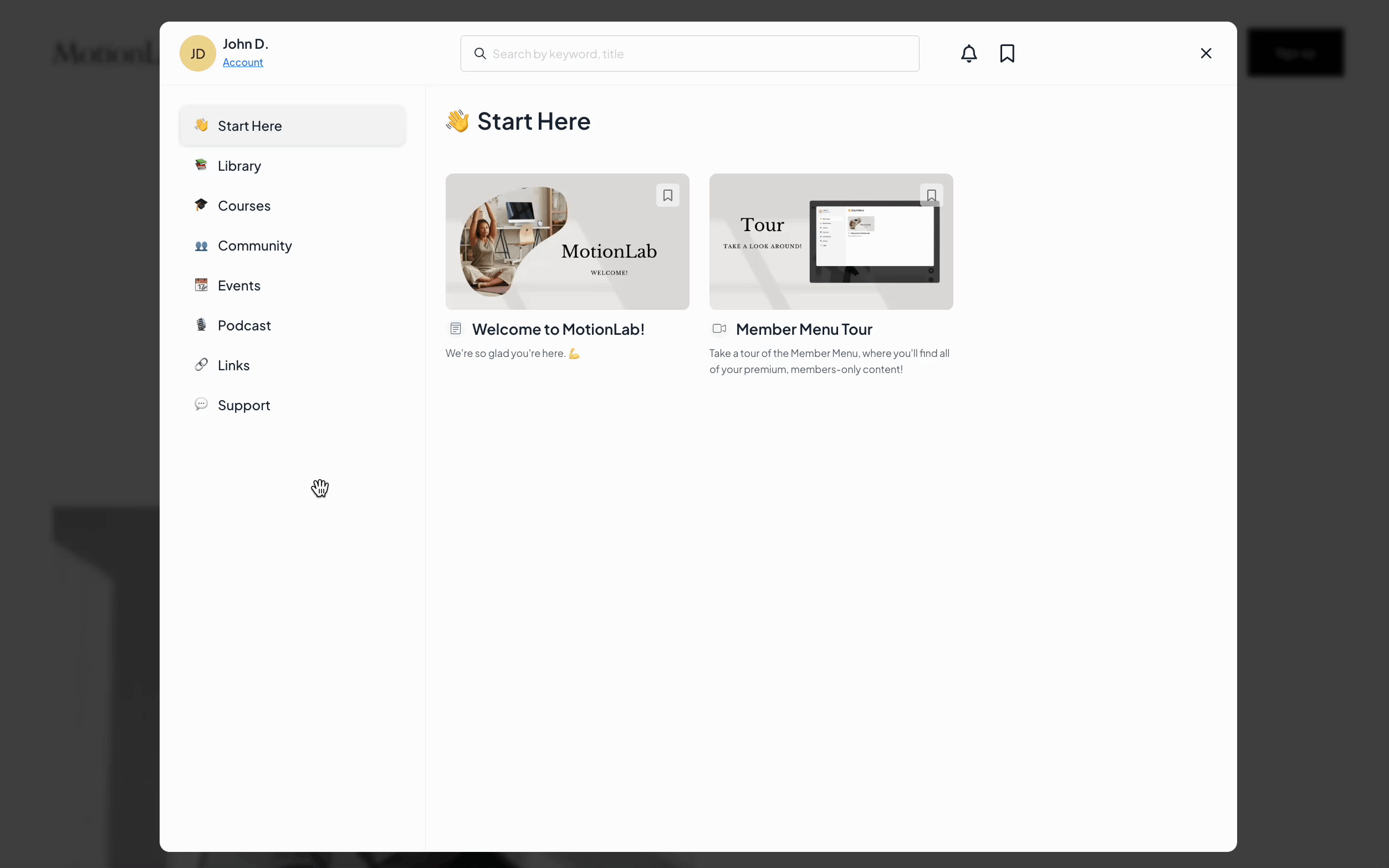Follow the Account link
The height and width of the screenshot is (868, 1389).
pos(243,63)
